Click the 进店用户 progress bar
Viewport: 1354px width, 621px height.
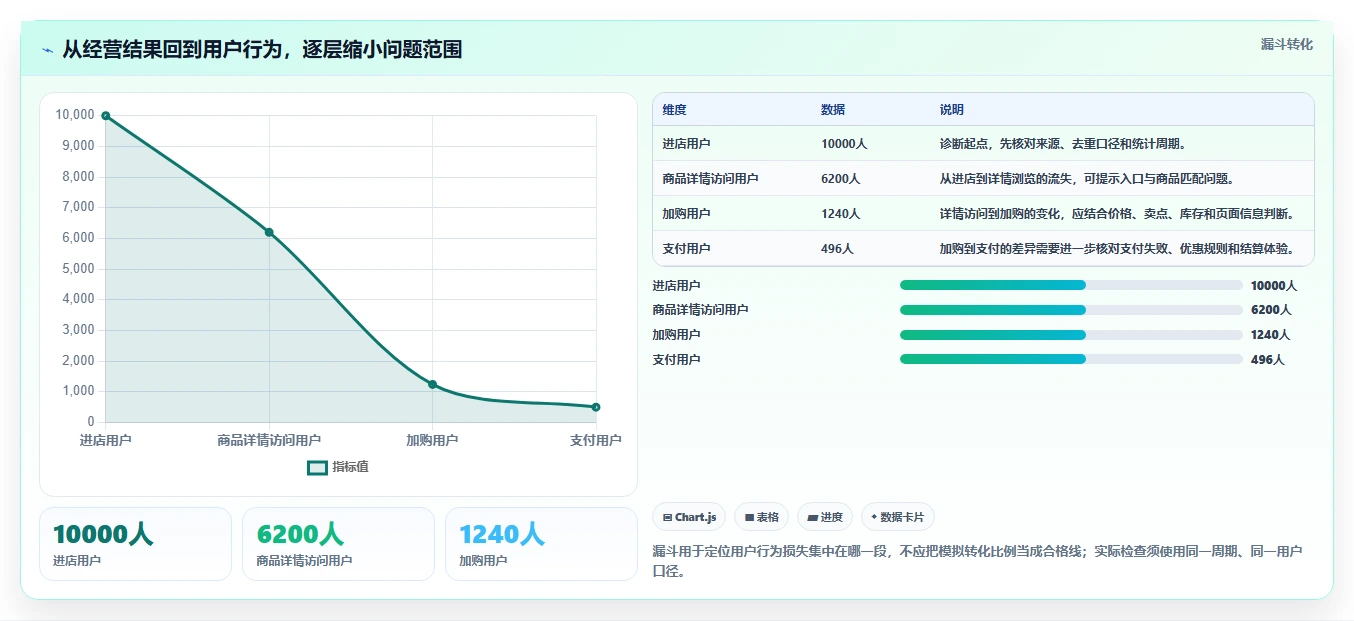pos(1071,285)
